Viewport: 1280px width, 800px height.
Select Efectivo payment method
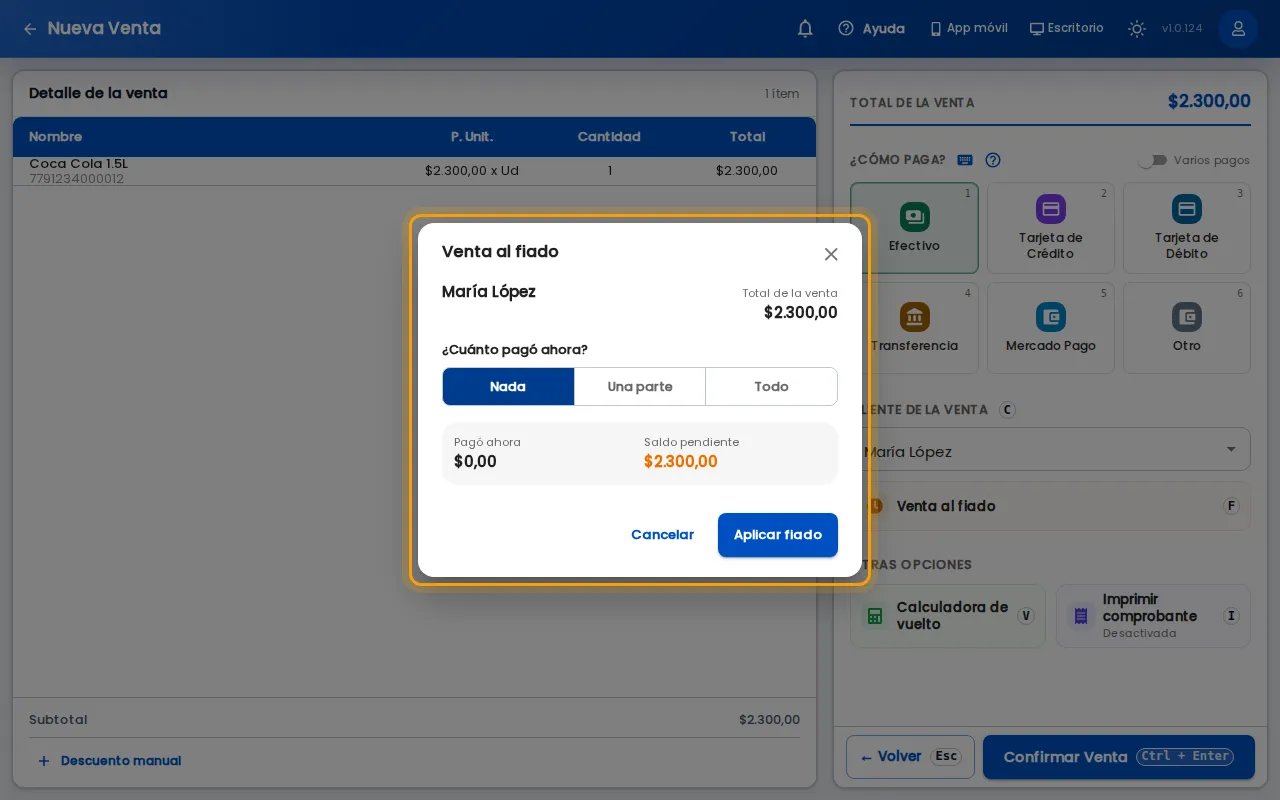point(914,228)
